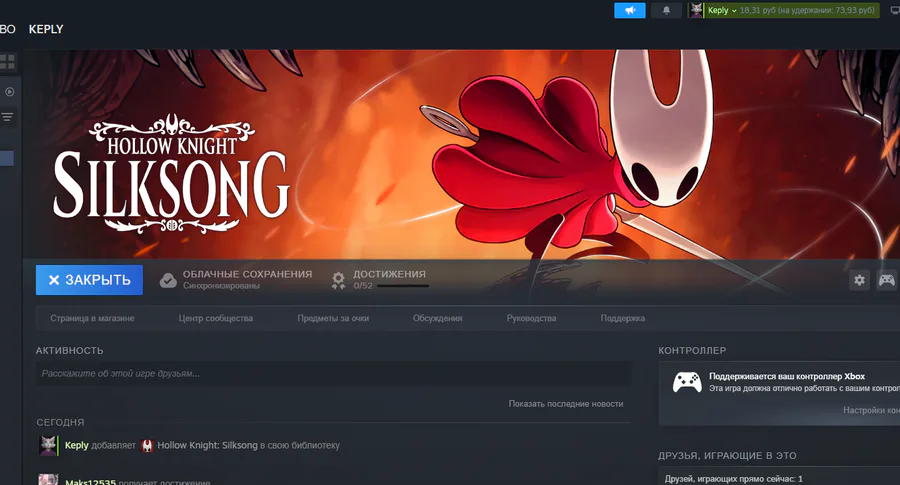Viewport: 900px width, 485px height.
Task: Click the Xbox controller icon in КОНТРОЛЛЕР panel
Action: point(687,382)
